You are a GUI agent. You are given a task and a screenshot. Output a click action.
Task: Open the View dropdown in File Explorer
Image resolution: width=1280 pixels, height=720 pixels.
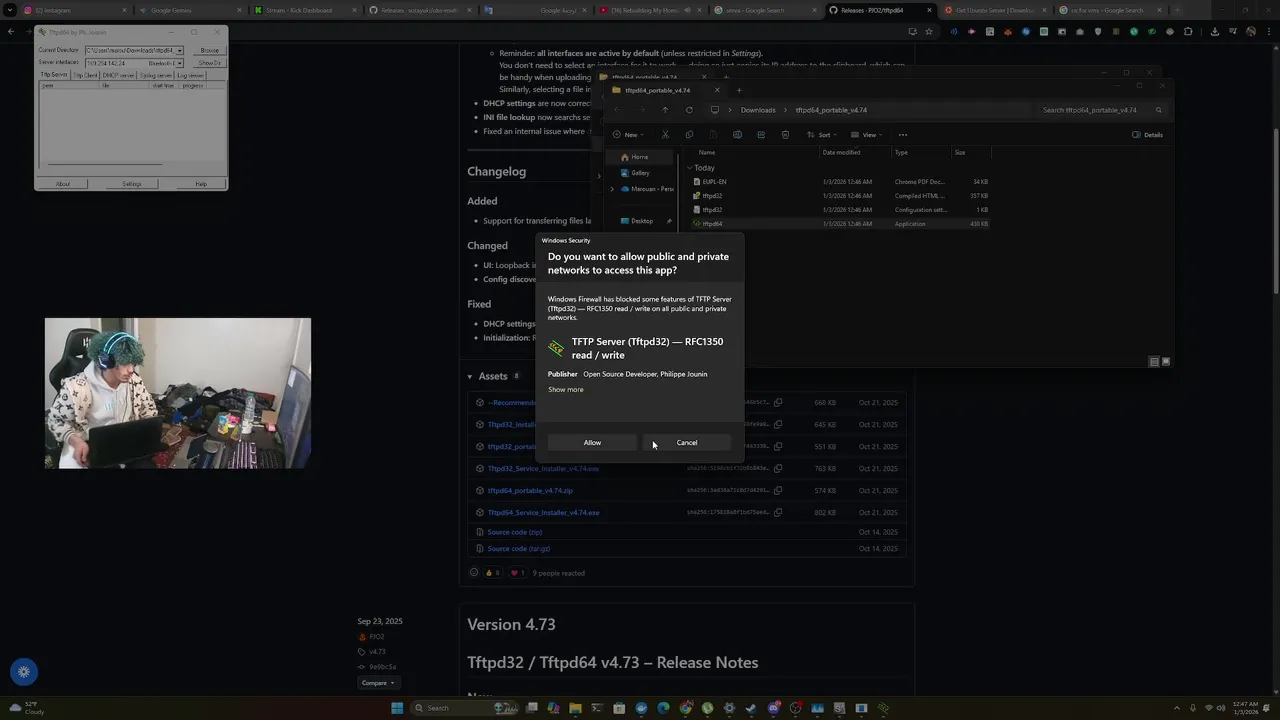[867, 135]
